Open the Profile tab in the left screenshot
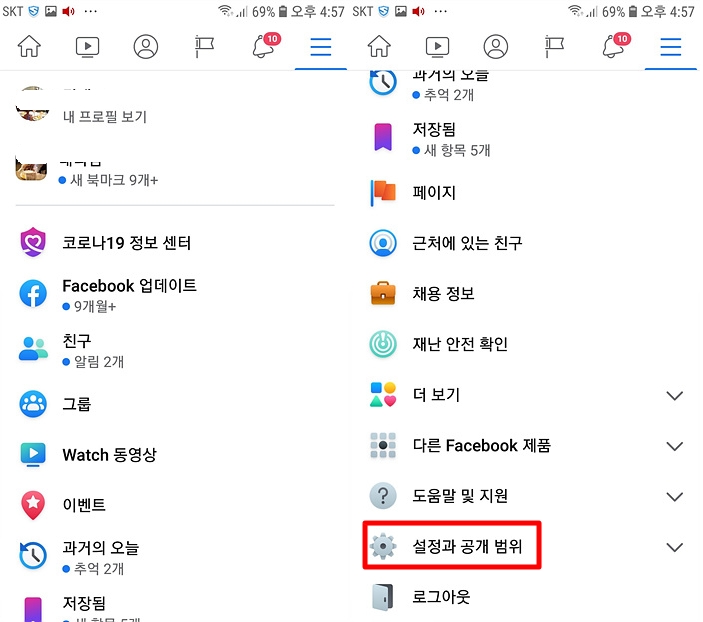Viewport: 703px width, 622px height. (x=146, y=47)
